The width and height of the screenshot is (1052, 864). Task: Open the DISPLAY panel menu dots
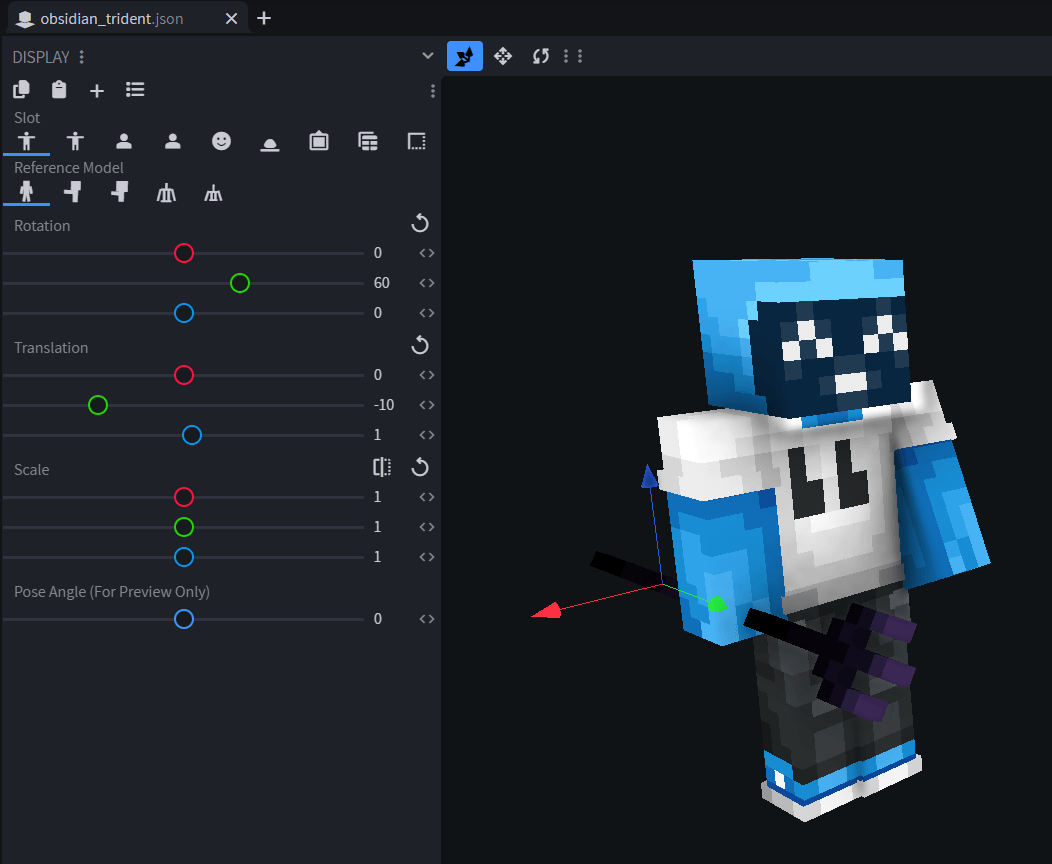point(82,57)
